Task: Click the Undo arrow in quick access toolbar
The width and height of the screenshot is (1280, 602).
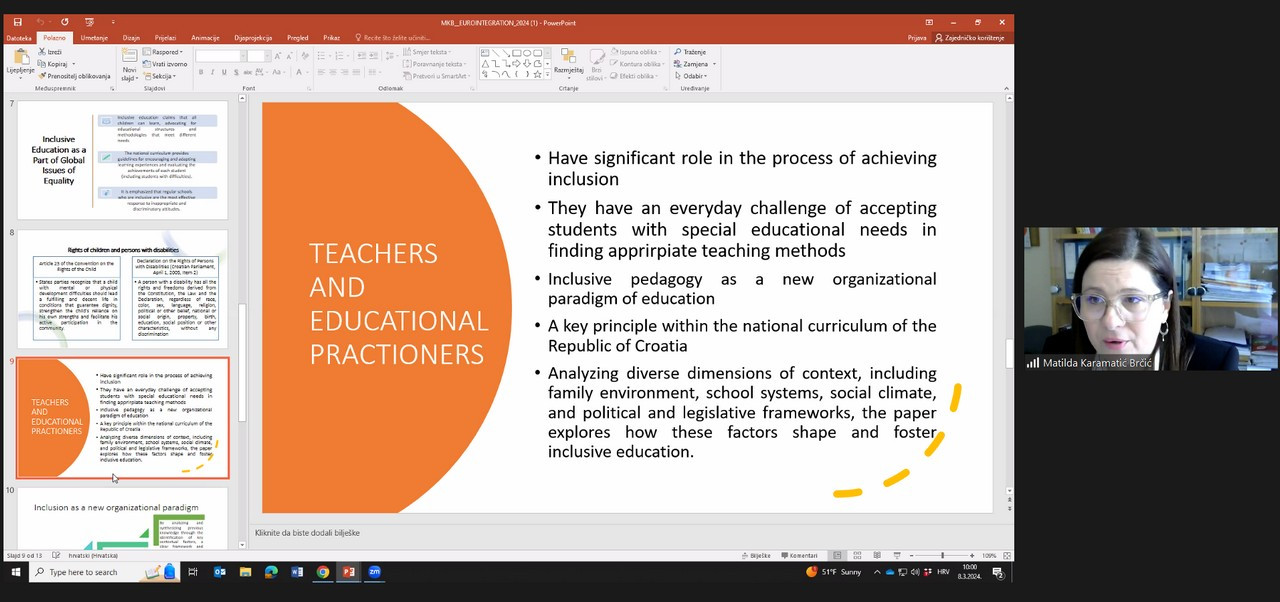Action: coord(41,22)
